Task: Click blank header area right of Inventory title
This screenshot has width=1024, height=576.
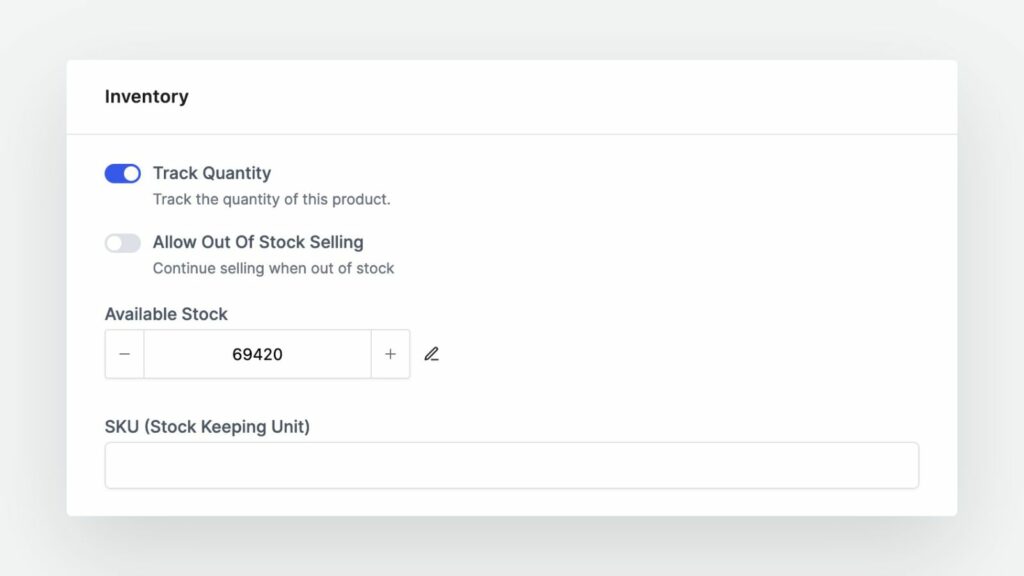Action: (x=600, y=97)
